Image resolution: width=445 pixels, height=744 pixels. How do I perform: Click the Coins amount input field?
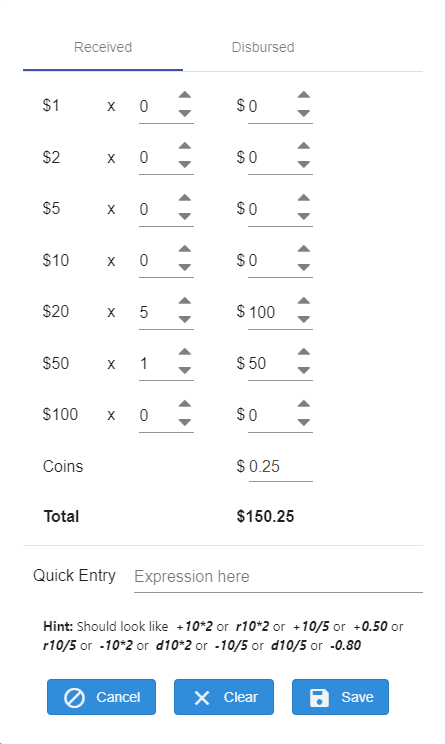pyautogui.click(x=280, y=467)
